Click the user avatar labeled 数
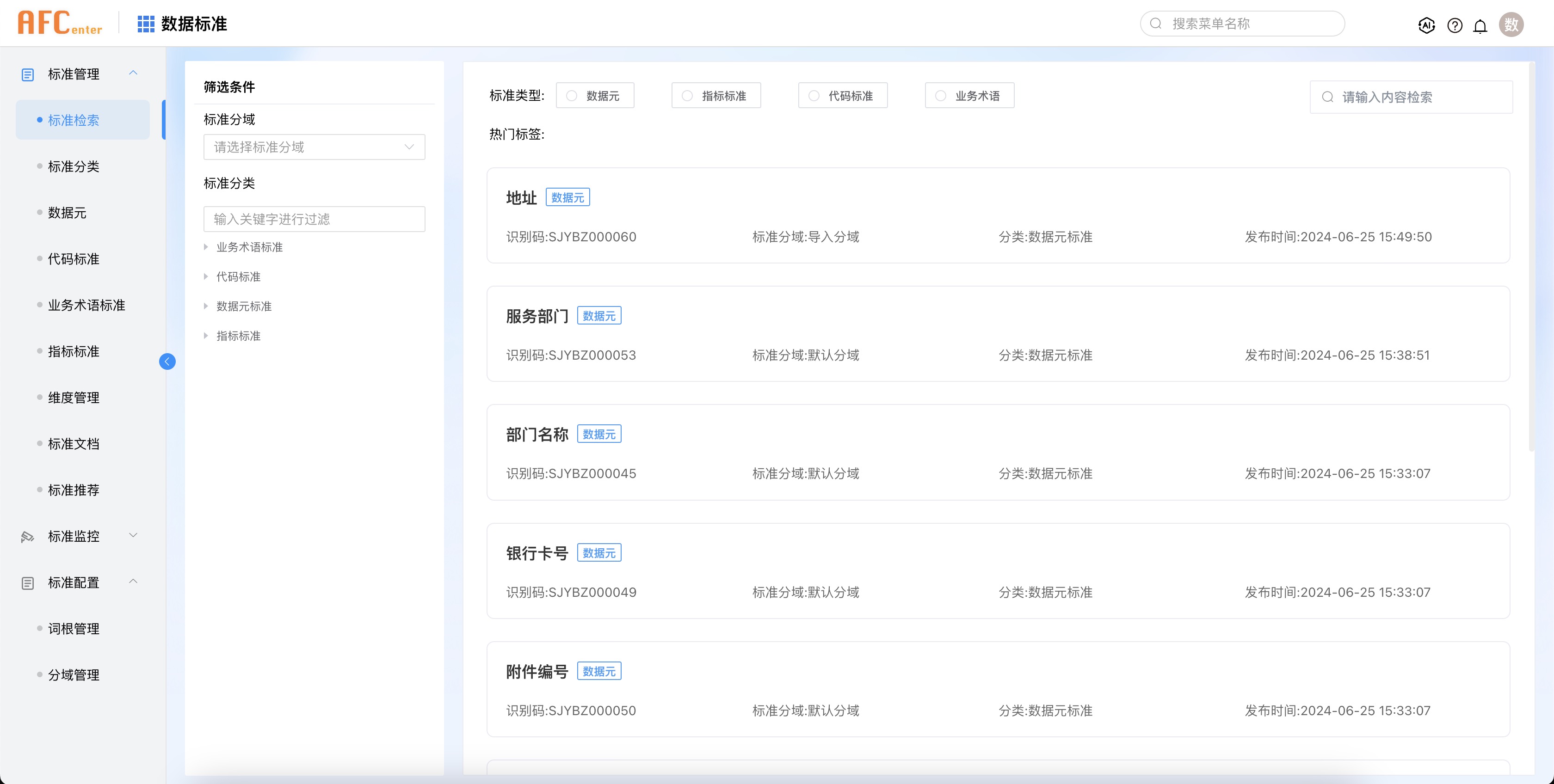This screenshot has height=784, width=1554. pyautogui.click(x=1511, y=24)
